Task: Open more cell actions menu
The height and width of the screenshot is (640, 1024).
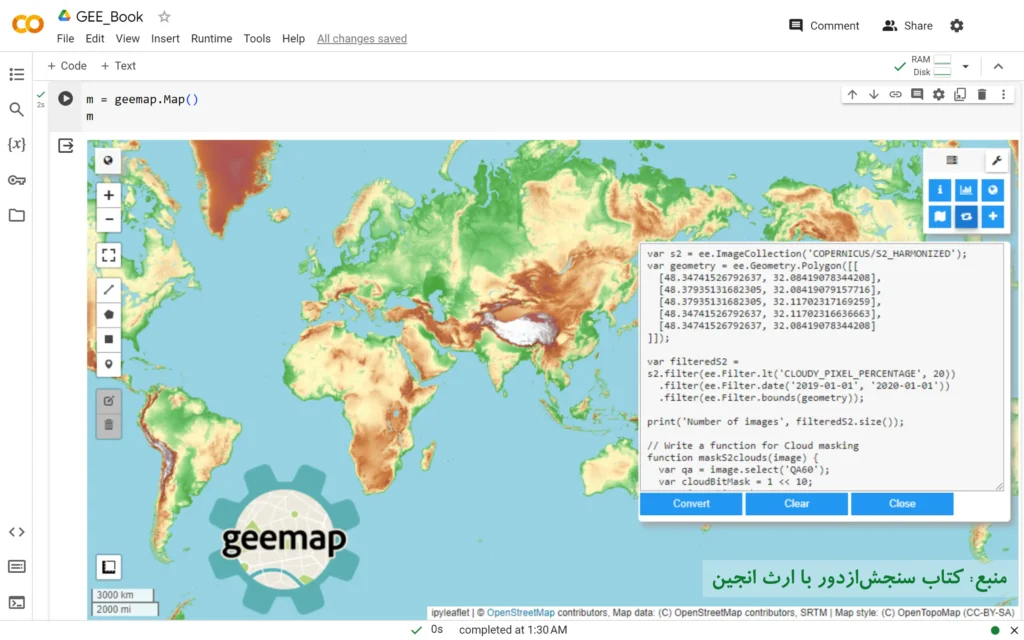Action: [x=1003, y=95]
